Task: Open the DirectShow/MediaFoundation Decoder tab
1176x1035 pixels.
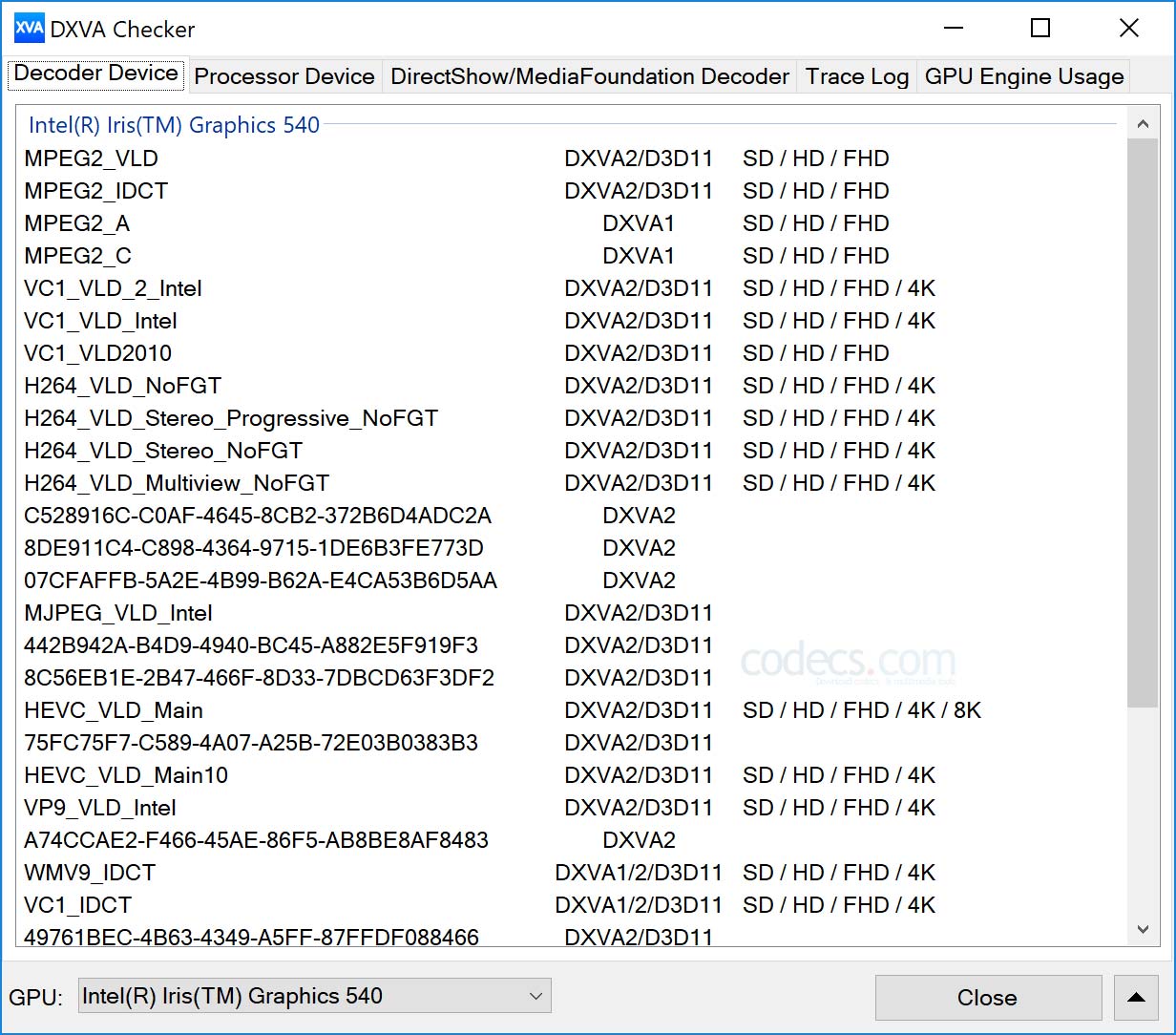Action: coord(590,77)
